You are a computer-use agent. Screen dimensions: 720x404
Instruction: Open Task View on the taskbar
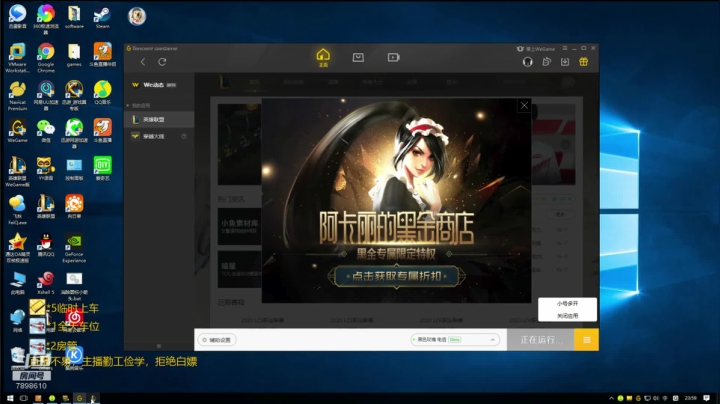pyautogui.click(x=24, y=398)
